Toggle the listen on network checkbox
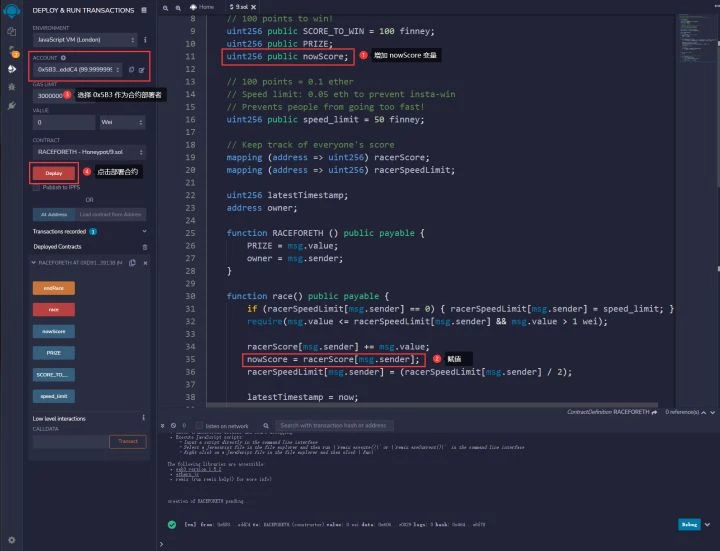This screenshot has height=551, width=720. 199,426
